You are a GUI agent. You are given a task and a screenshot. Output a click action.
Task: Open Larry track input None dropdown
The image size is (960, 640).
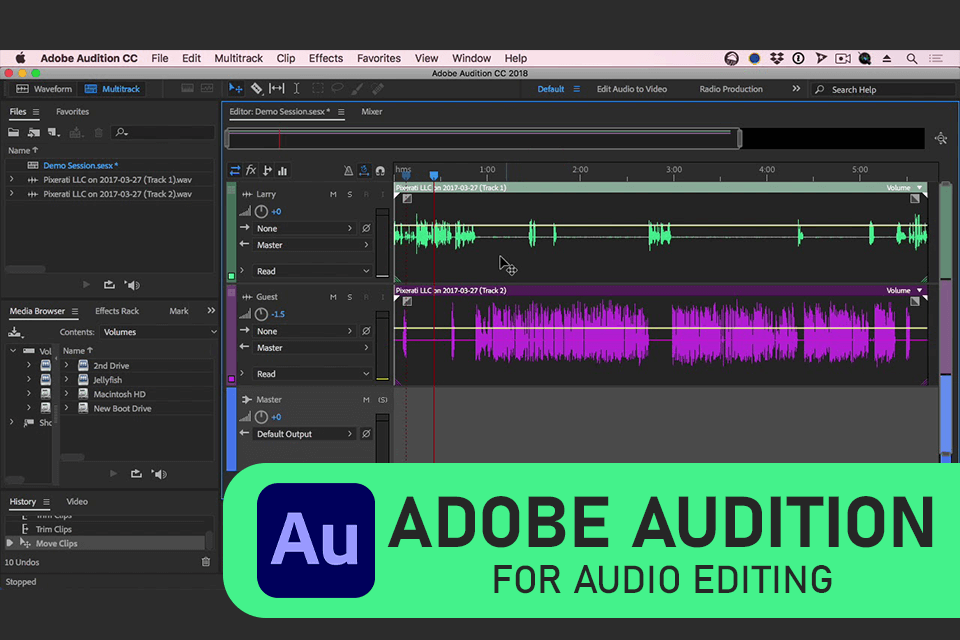[305, 228]
